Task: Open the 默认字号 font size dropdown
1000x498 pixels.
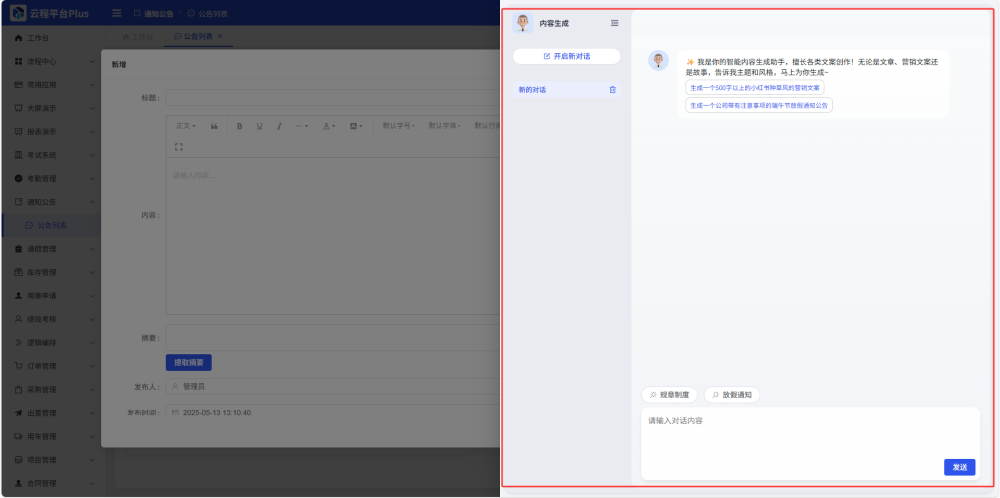Action: pyautogui.click(x=399, y=126)
